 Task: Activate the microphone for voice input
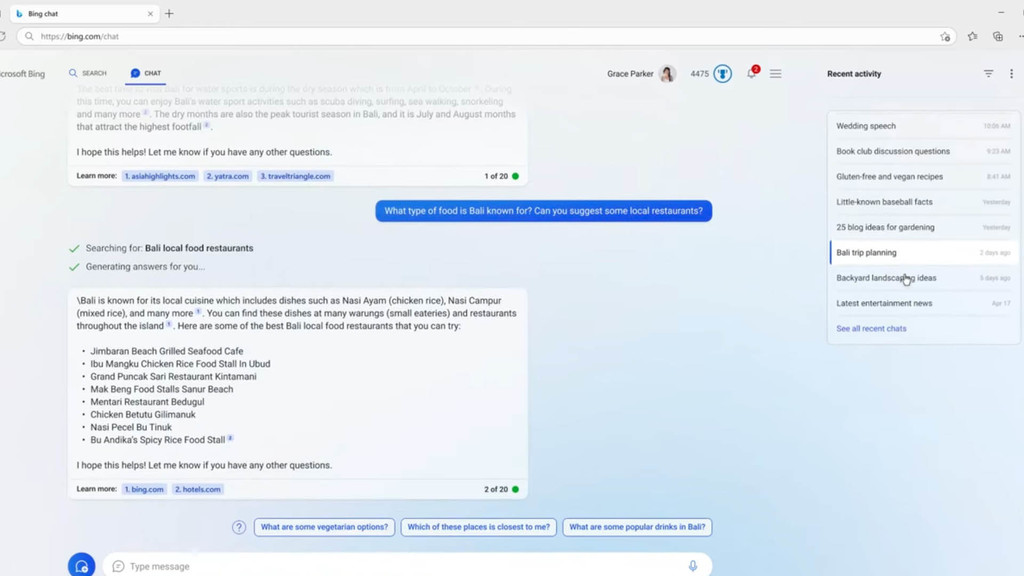(x=694, y=565)
